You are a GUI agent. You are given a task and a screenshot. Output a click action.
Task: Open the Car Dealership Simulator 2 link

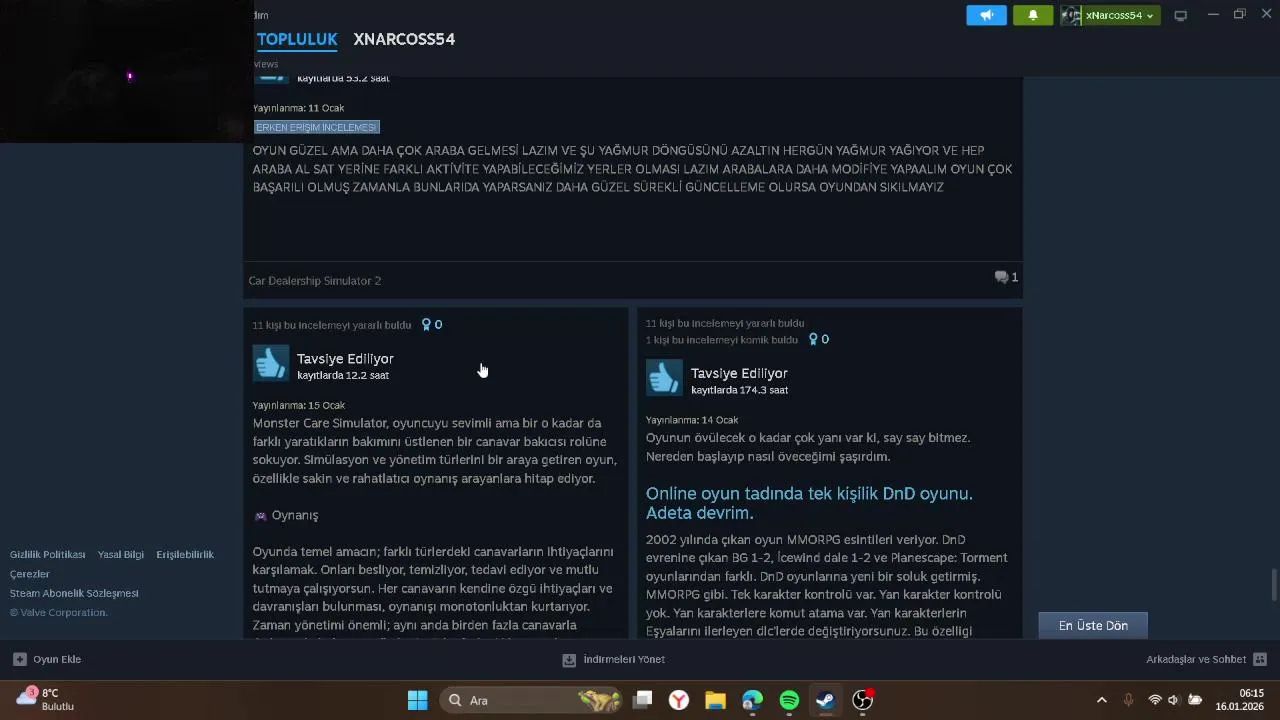[x=315, y=281]
